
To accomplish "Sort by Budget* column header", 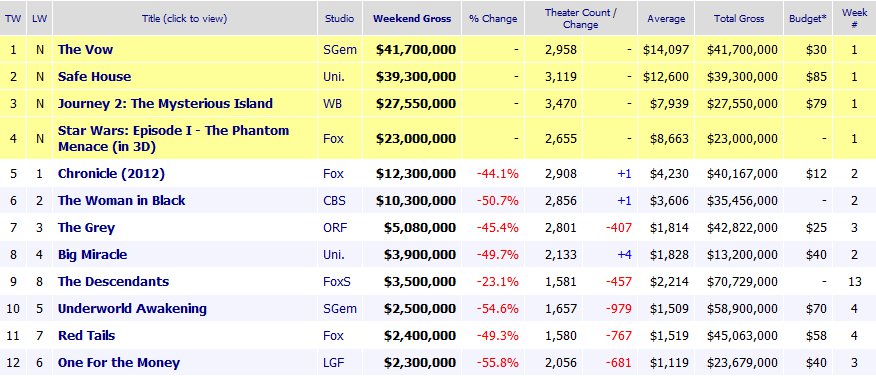I will [807, 18].
